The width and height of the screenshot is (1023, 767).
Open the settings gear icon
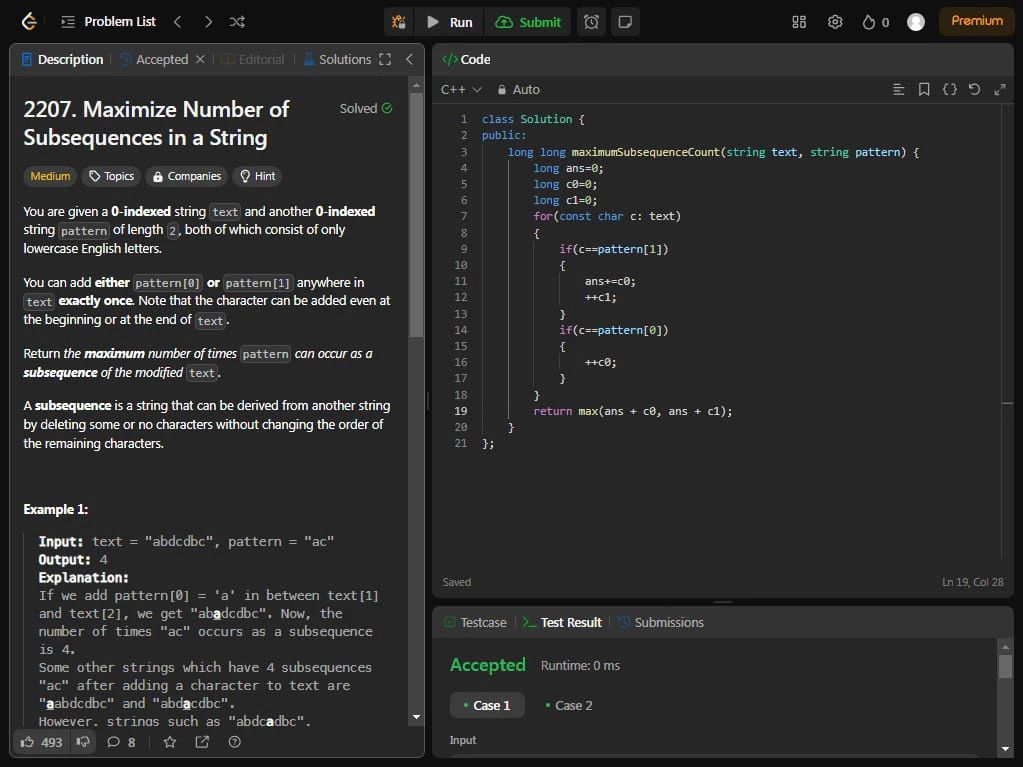(x=835, y=22)
